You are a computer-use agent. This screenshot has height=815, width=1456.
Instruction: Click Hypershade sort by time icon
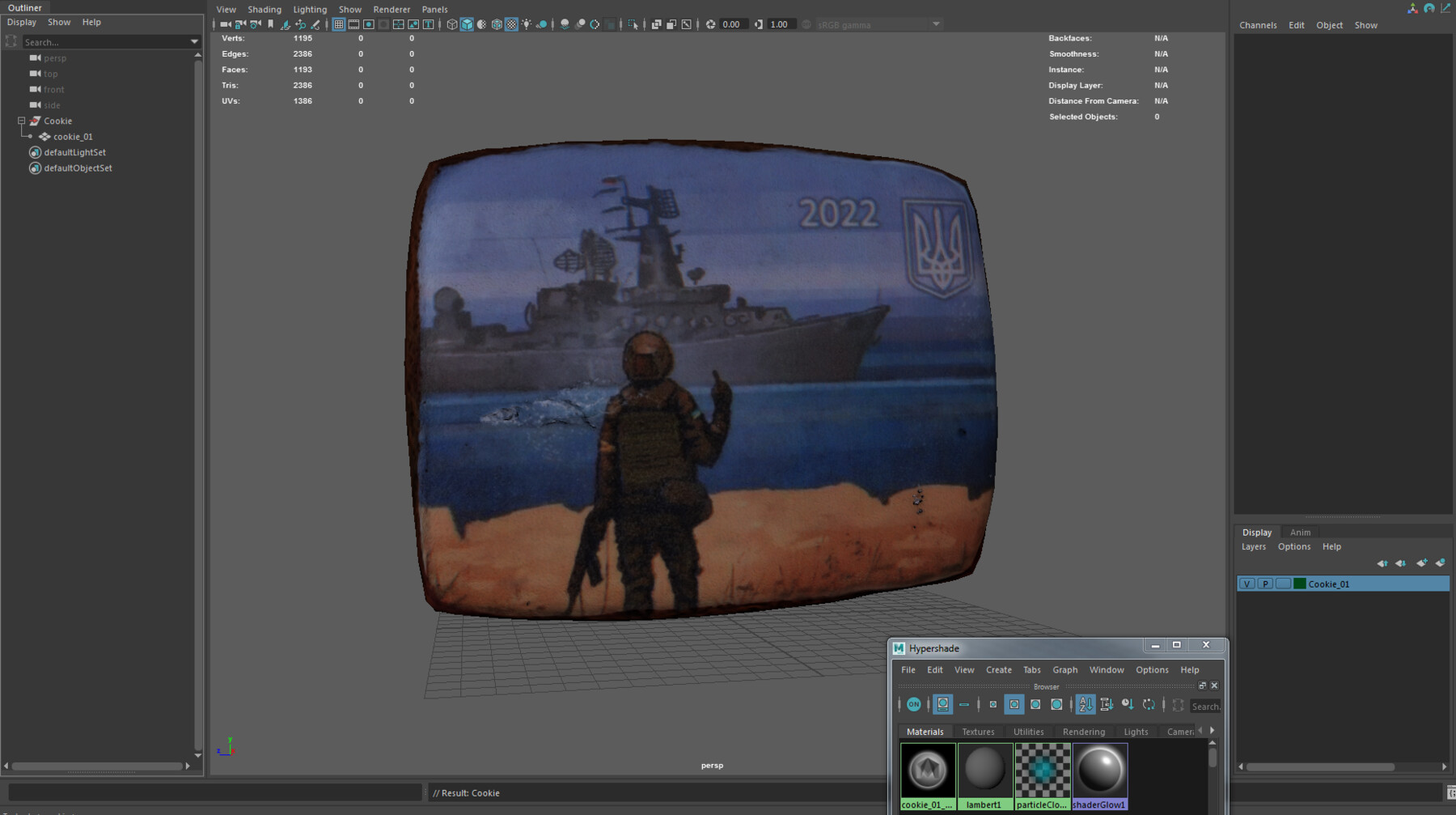pos(1128,705)
